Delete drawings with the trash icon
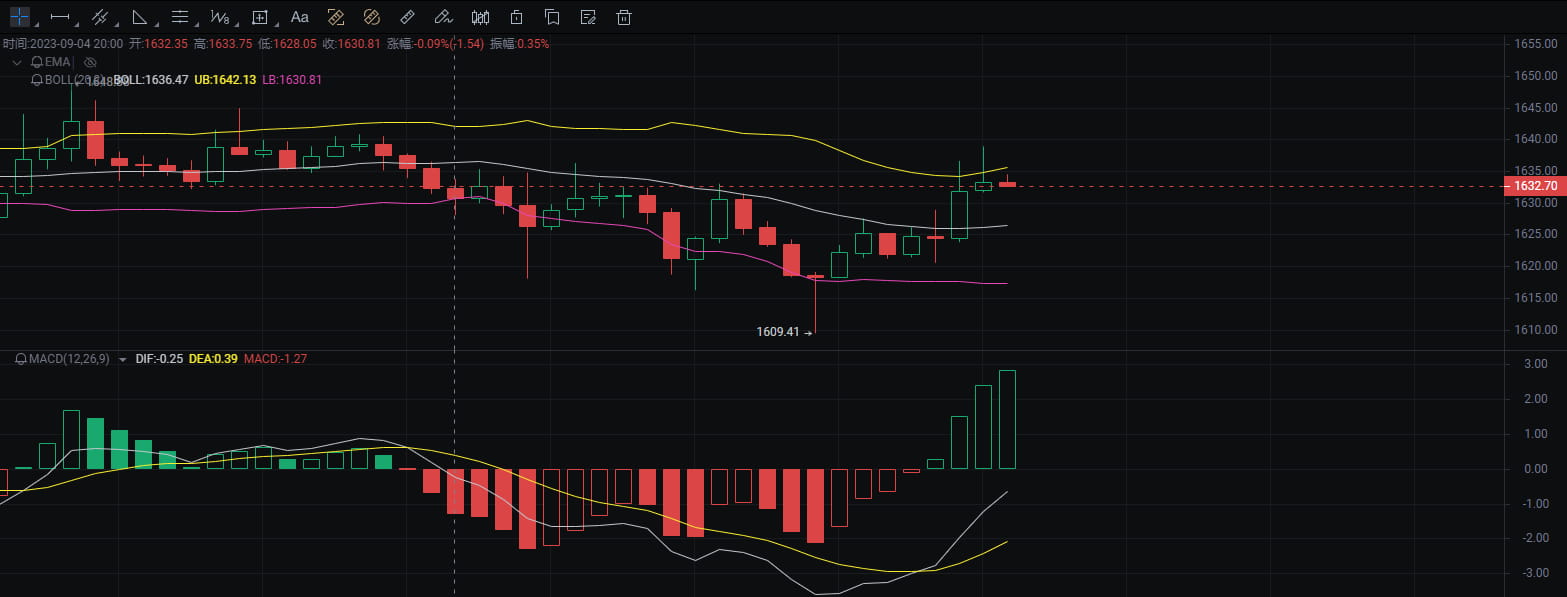This screenshot has width=1567, height=597. pyautogui.click(x=624, y=16)
